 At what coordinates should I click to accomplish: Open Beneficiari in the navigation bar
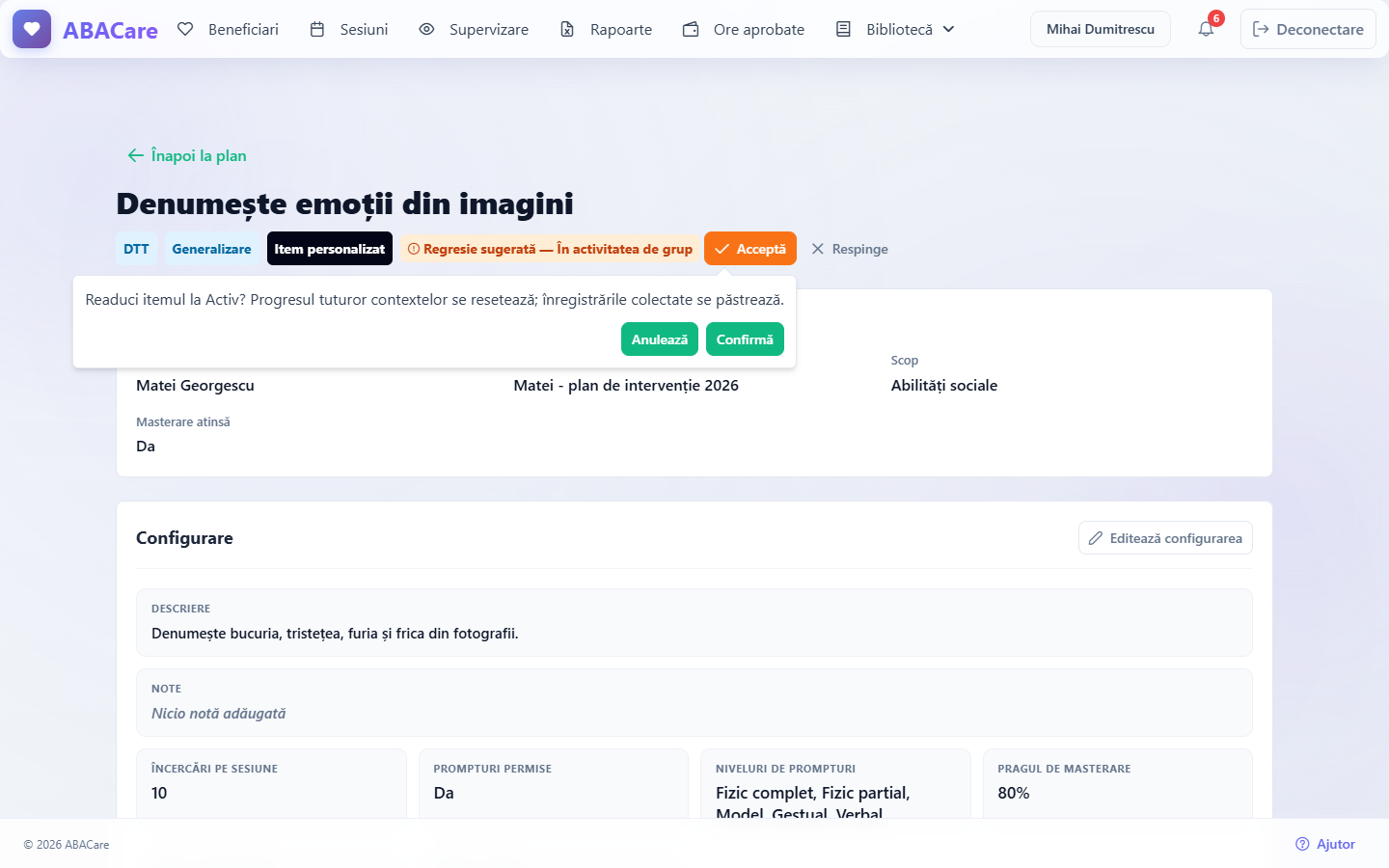[229, 29]
